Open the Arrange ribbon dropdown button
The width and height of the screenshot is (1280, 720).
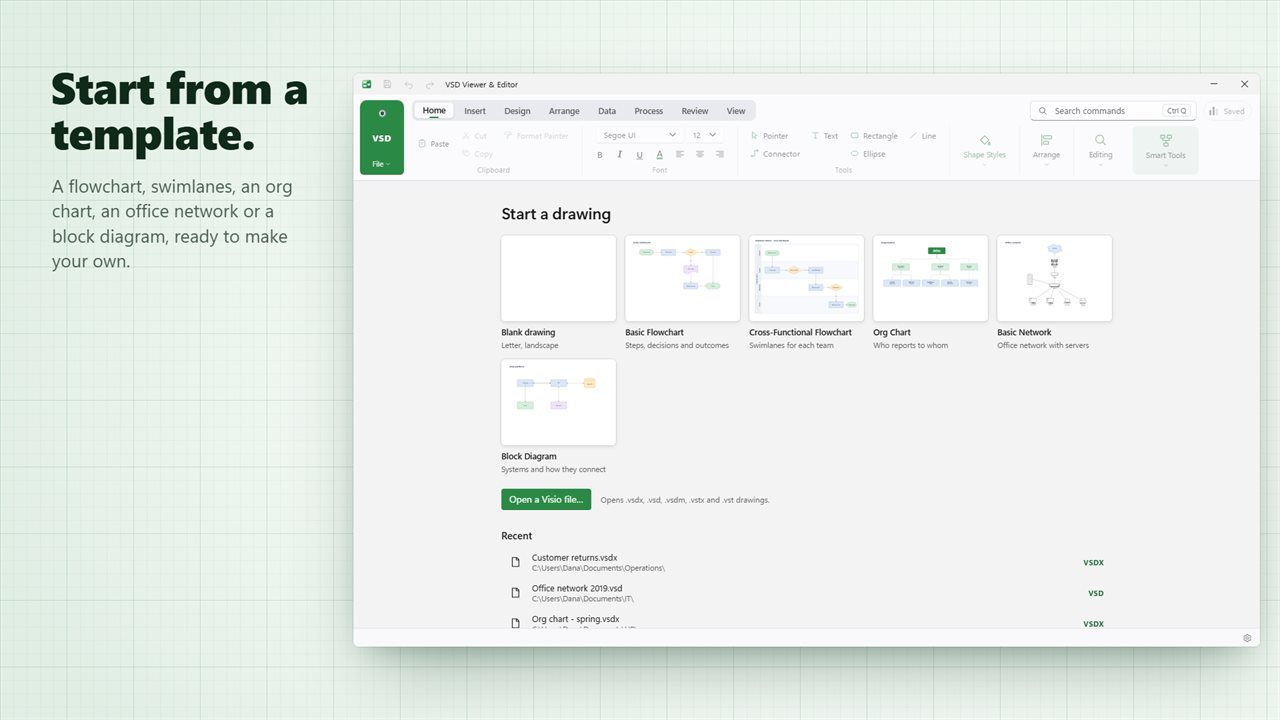point(1047,150)
